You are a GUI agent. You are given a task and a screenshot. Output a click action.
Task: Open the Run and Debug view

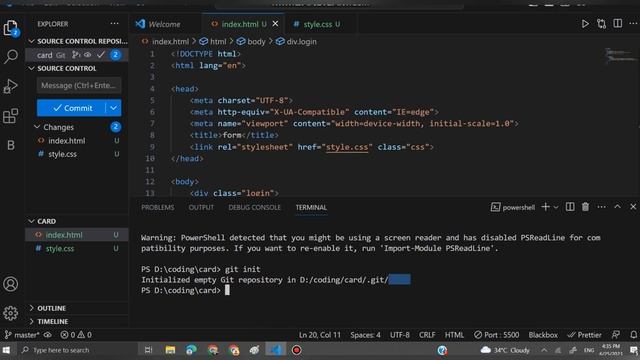pyautogui.click(x=11, y=86)
